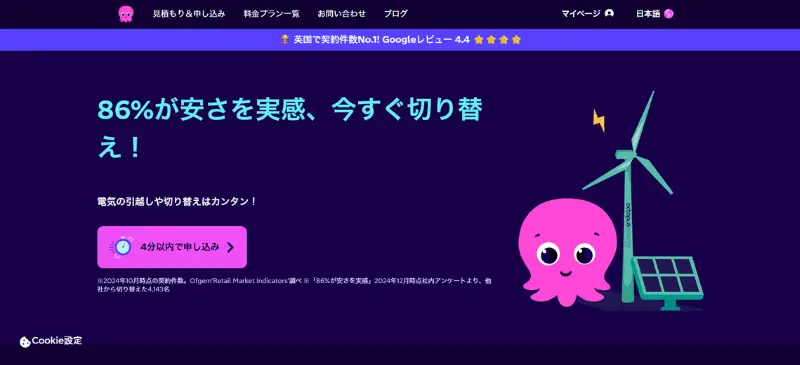Screen dimensions: 800x365
Task: Open 見積もり＆申し込み menu item
Action: [x=189, y=14]
